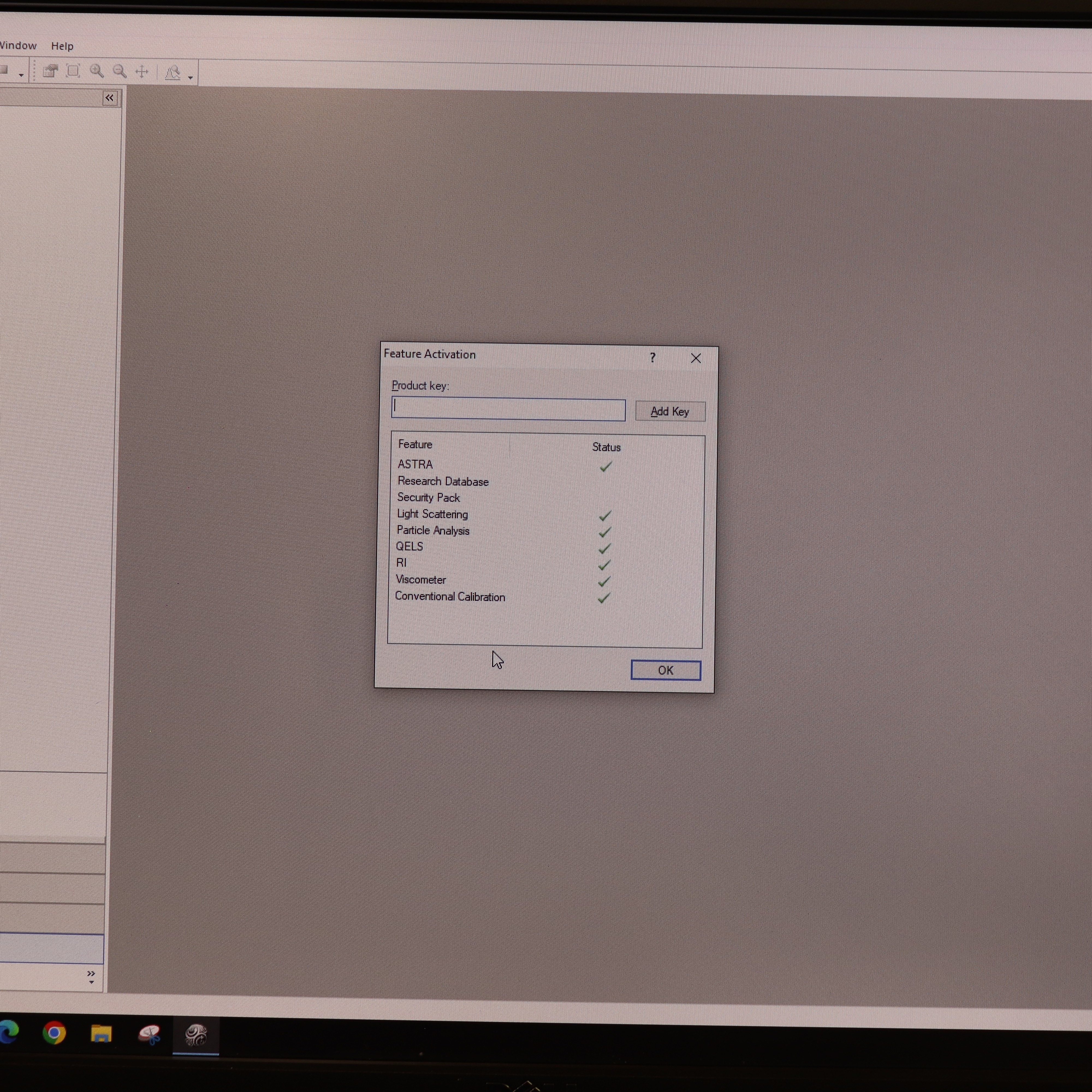Click the zoom-to-fit square frame icon
This screenshot has height=1092, width=1092.
tap(73, 71)
